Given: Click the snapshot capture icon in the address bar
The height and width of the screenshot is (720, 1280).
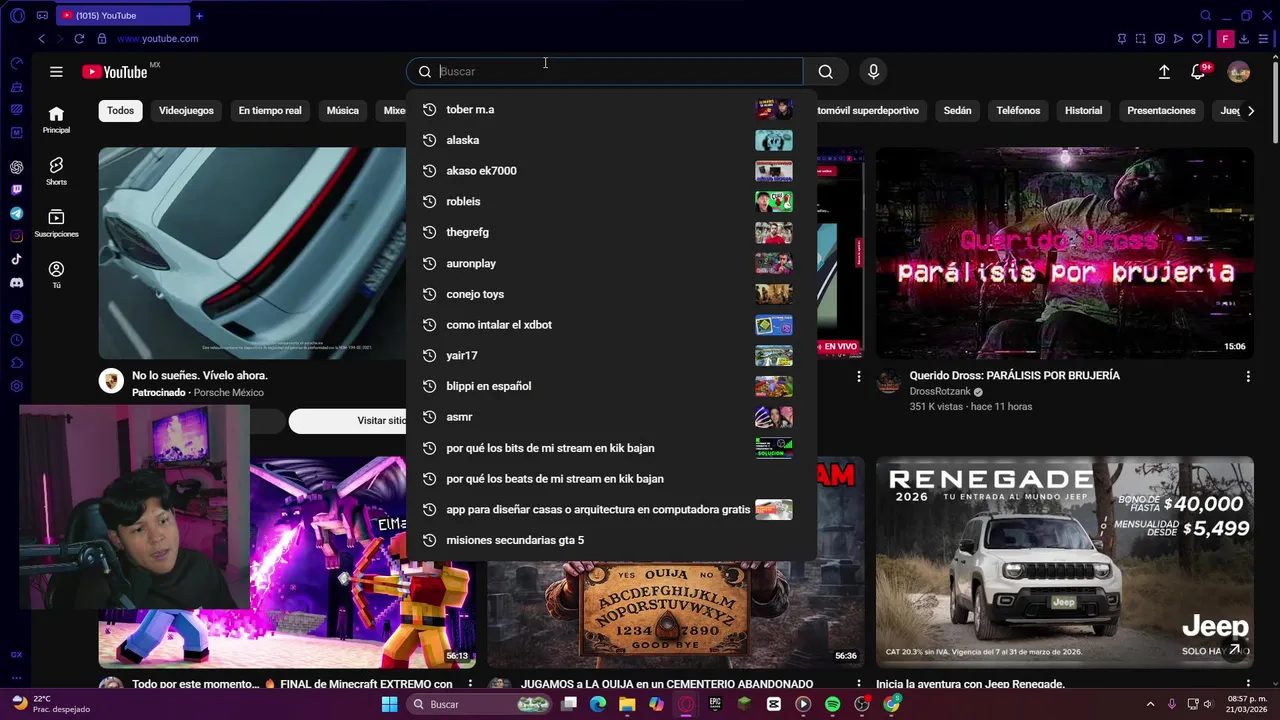Looking at the screenshot, I should [x=1140, y=39].
